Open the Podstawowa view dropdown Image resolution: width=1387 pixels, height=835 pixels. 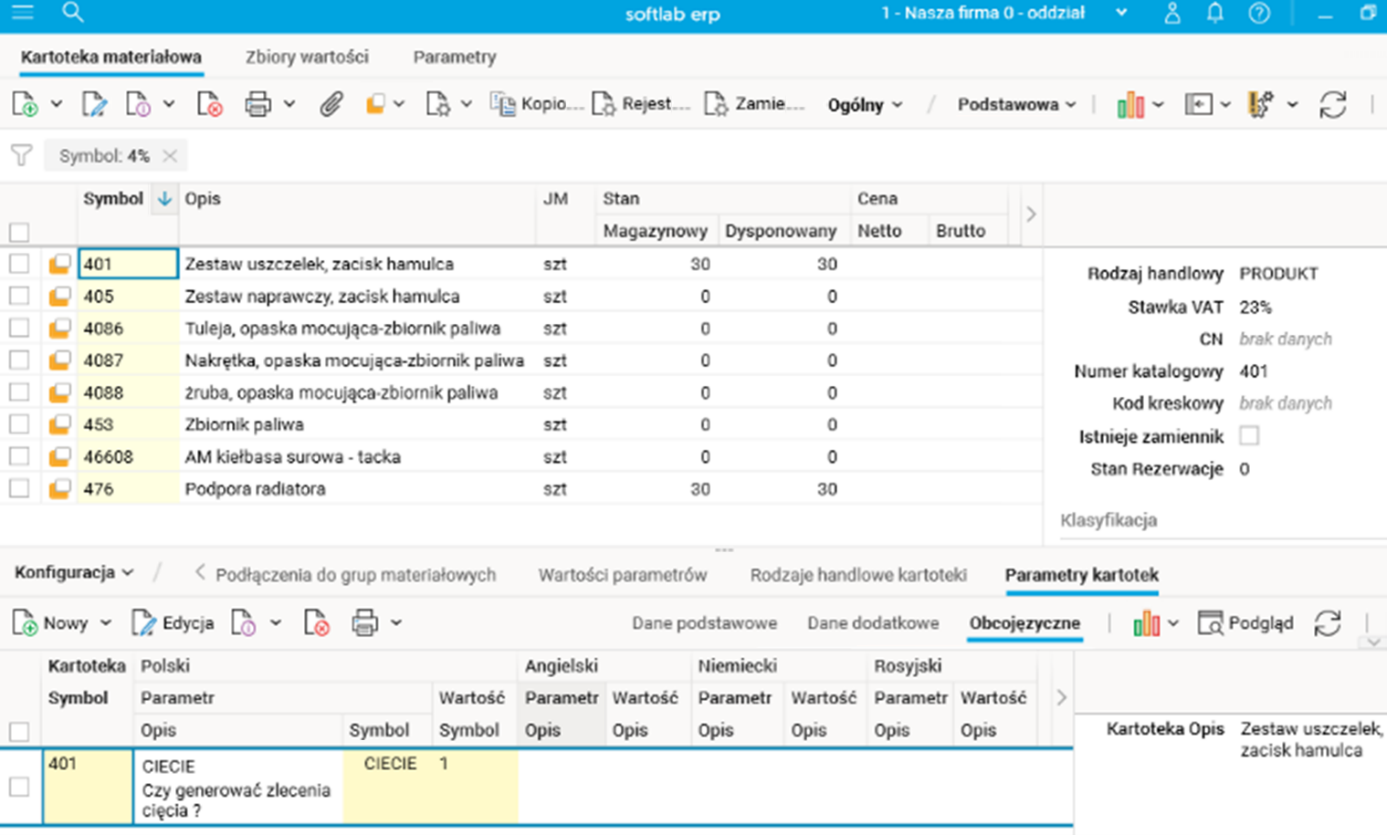1016,105
